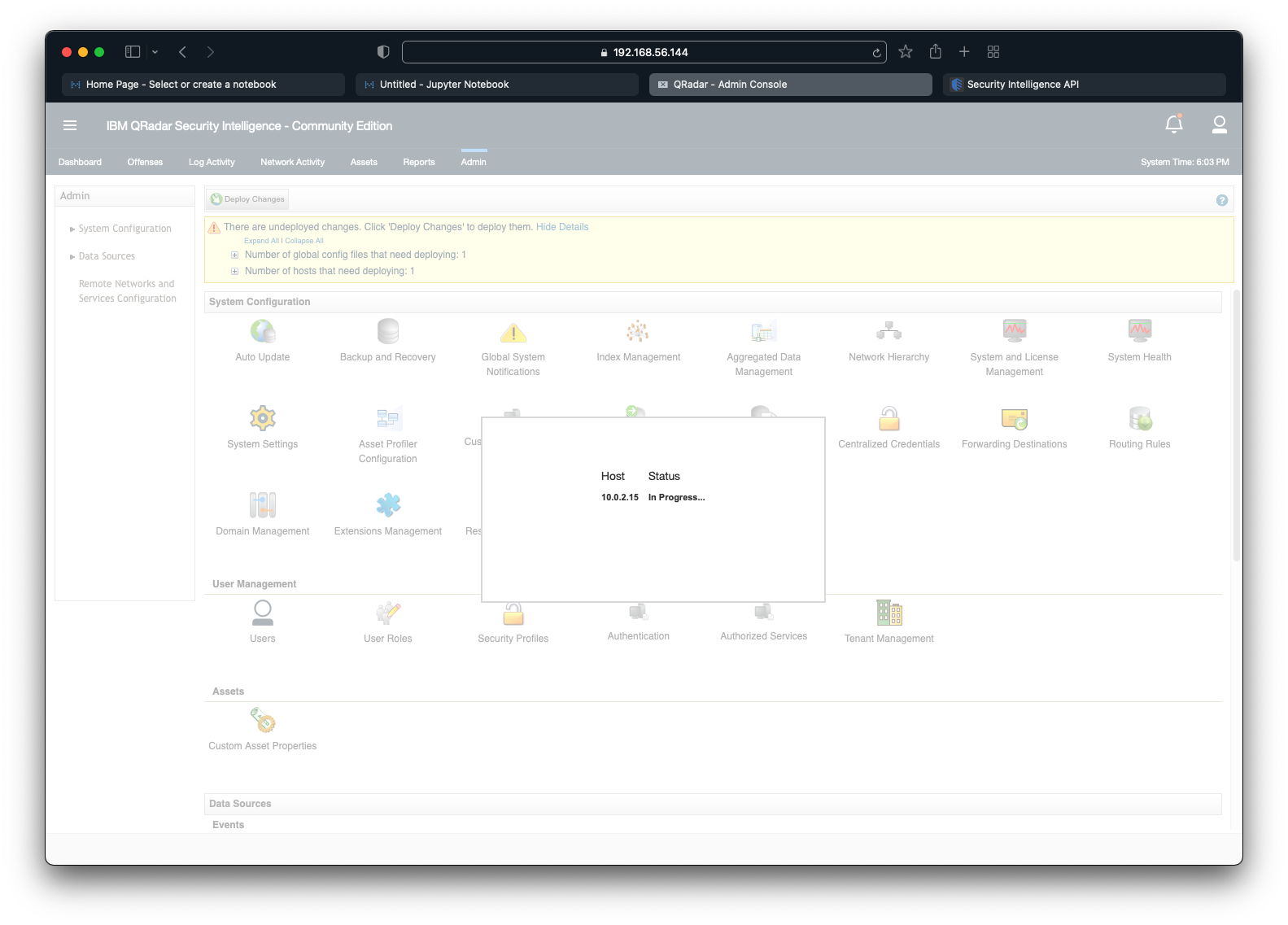Toggle the browser sidebar
1288x925 pixels.
point(133,52)
